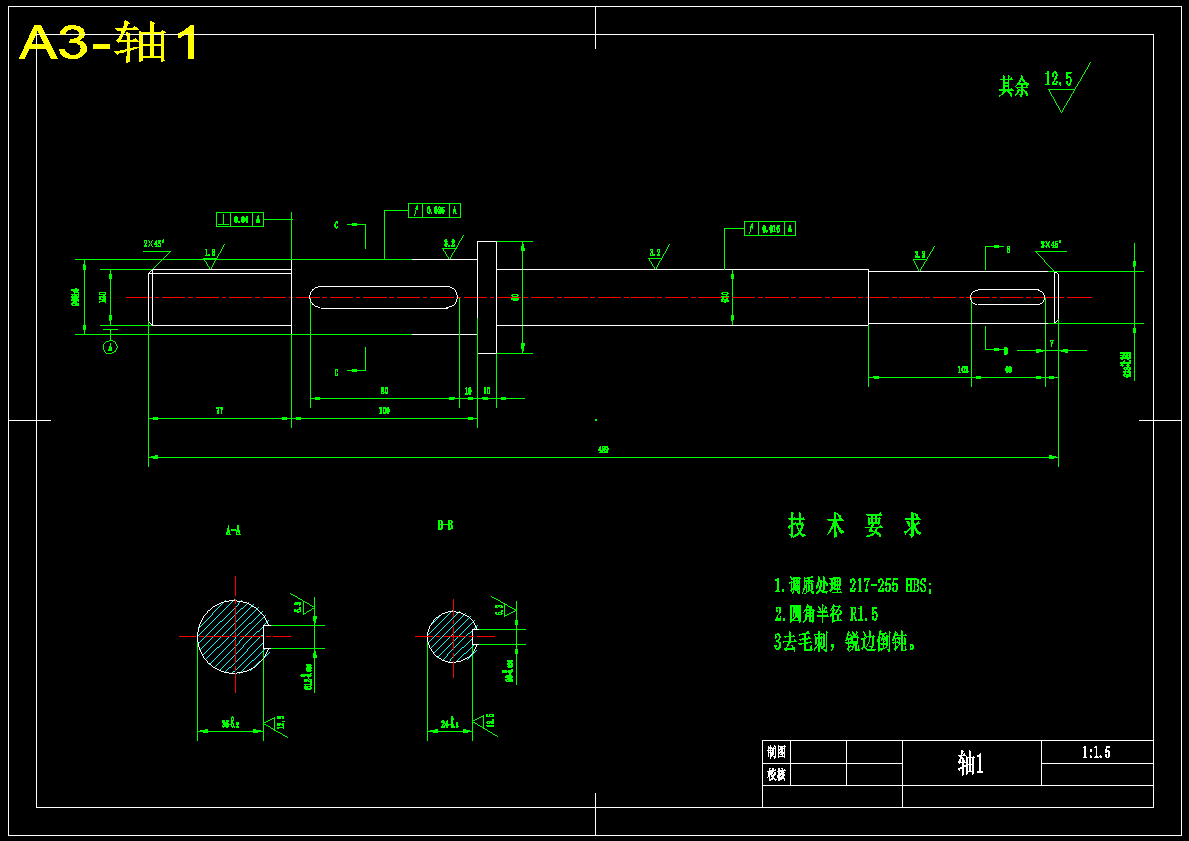1189x841 pixels.
Task: Click the 6.3 roughness symbol on section B-B
Action: point(504,608)
